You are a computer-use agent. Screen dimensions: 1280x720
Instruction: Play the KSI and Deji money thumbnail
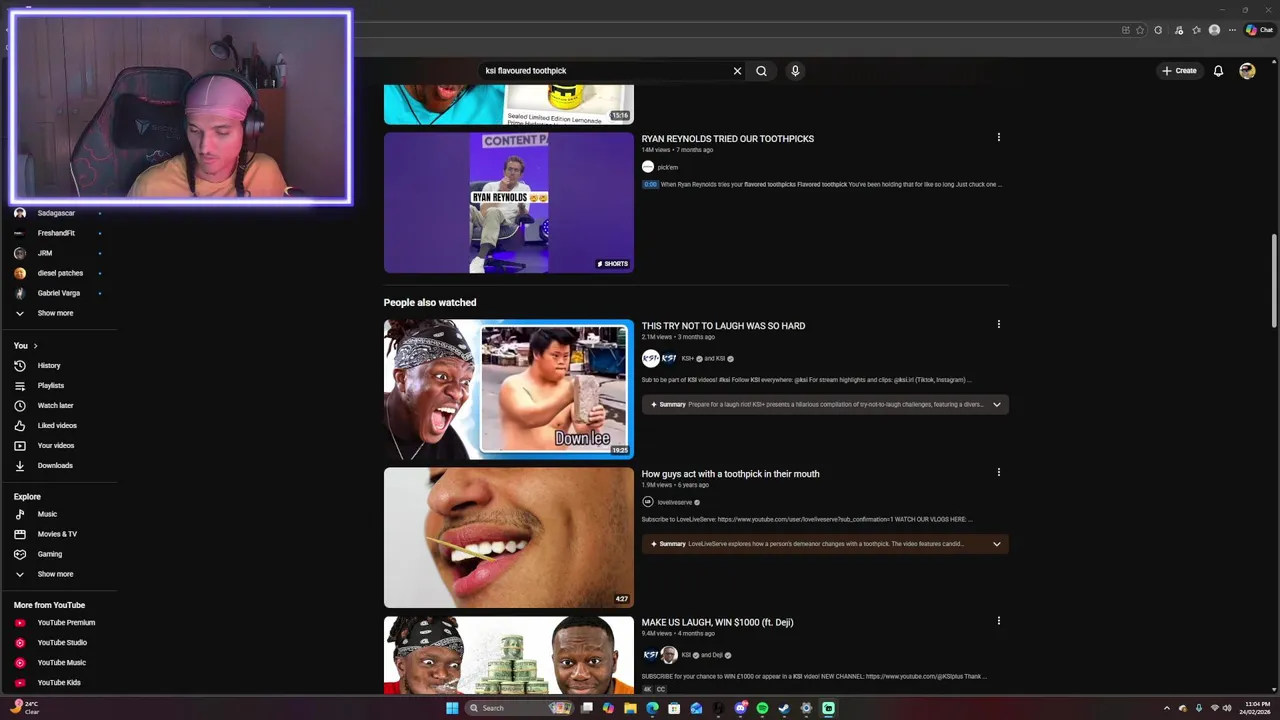point(509,655)
